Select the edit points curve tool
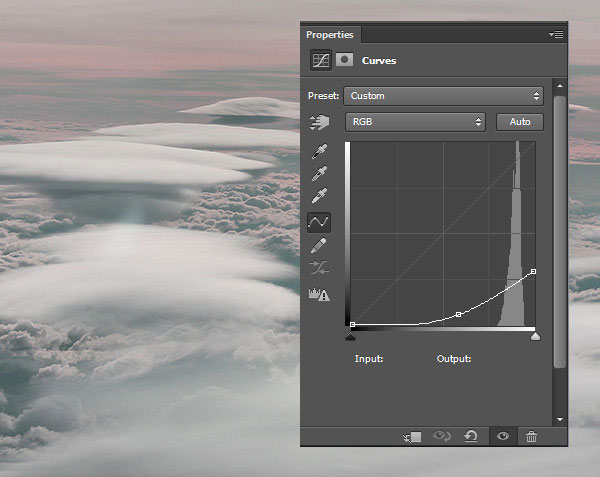 [320, 222]
